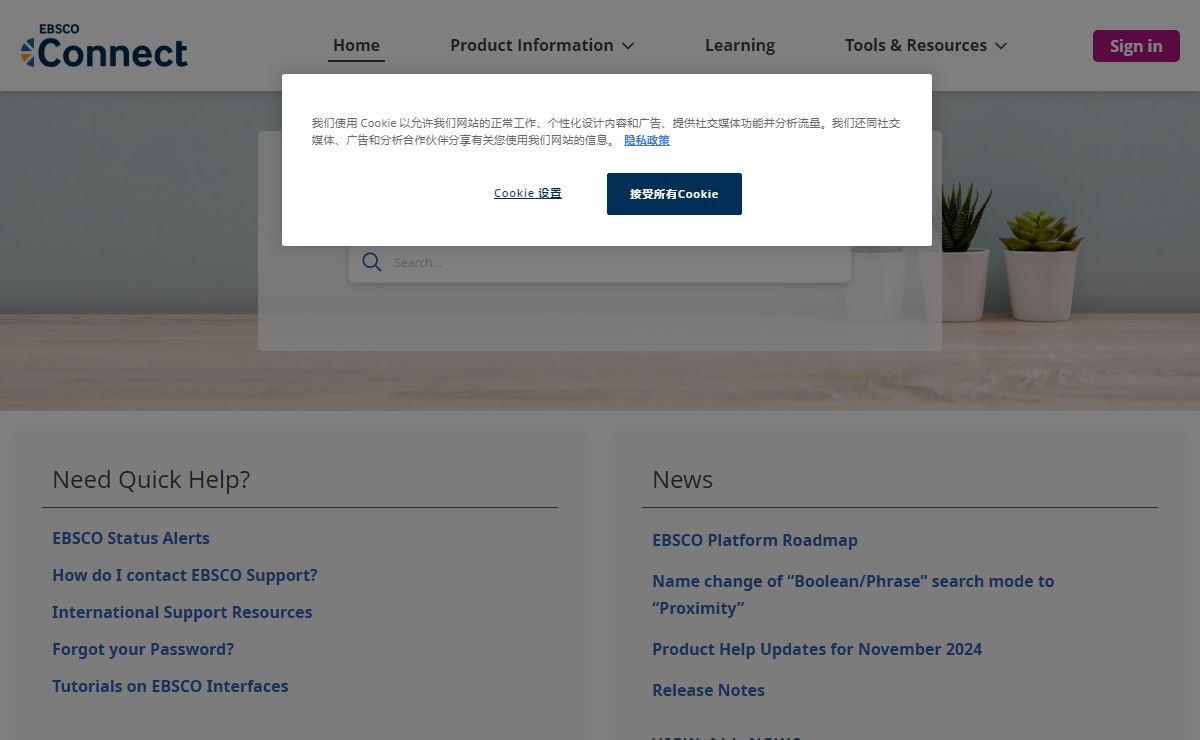
Task: Open the 隐私政策 privacy policy link
Action: (x=647, y=140)
